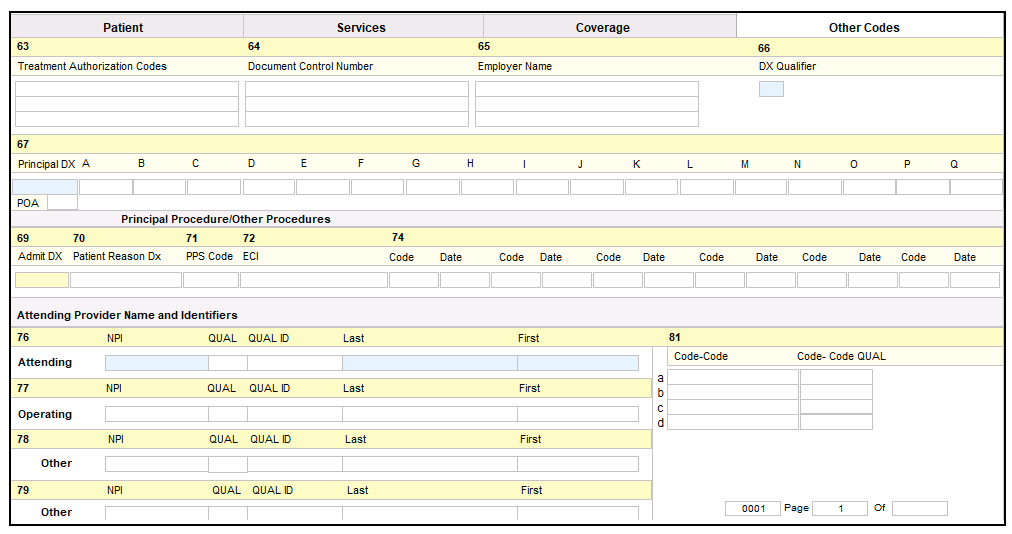Click the Operating First name field
1012x534 pixels.
pos(577,414)
